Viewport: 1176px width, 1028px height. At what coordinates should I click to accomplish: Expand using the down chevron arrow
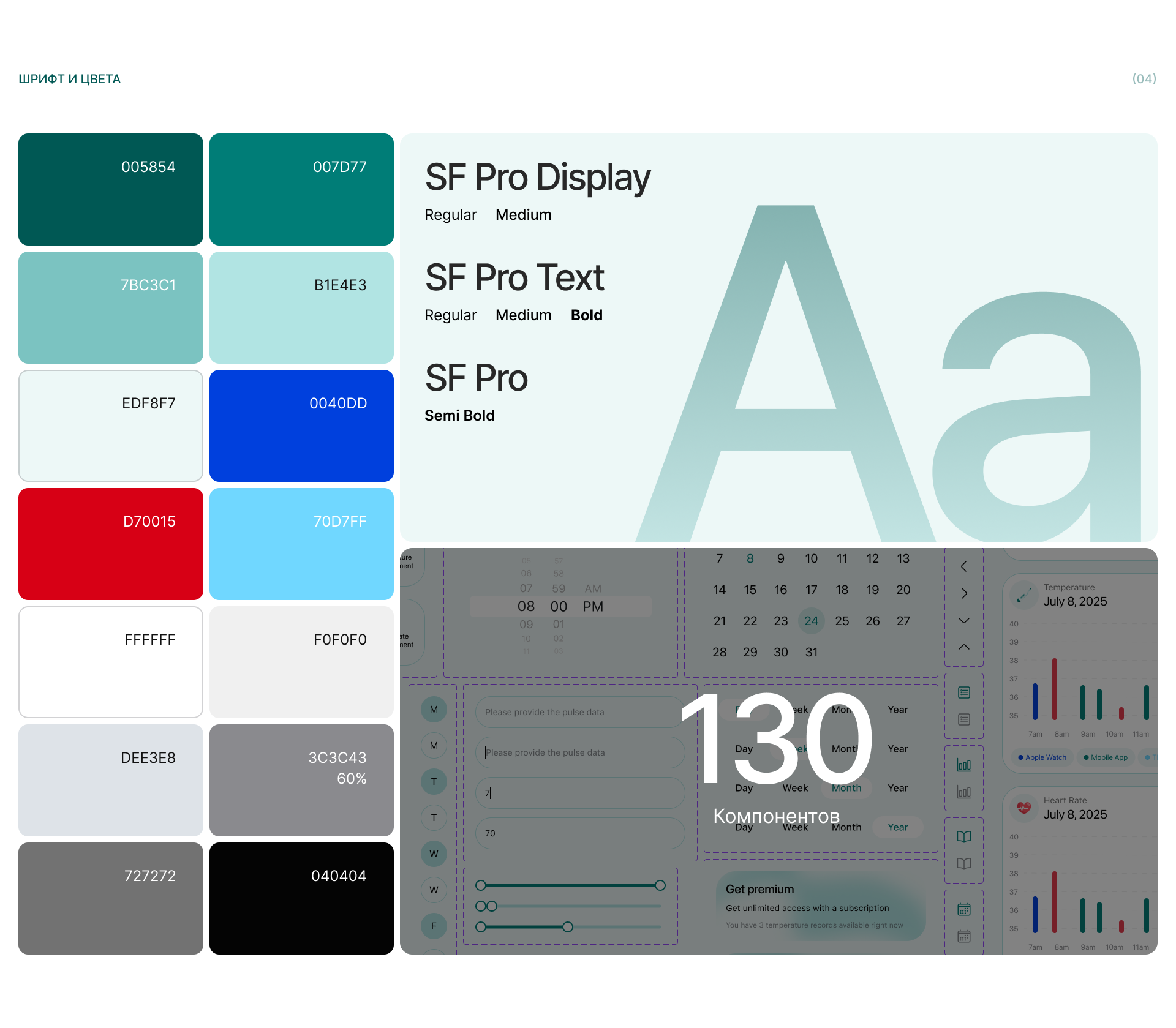[x=964, y=620]
